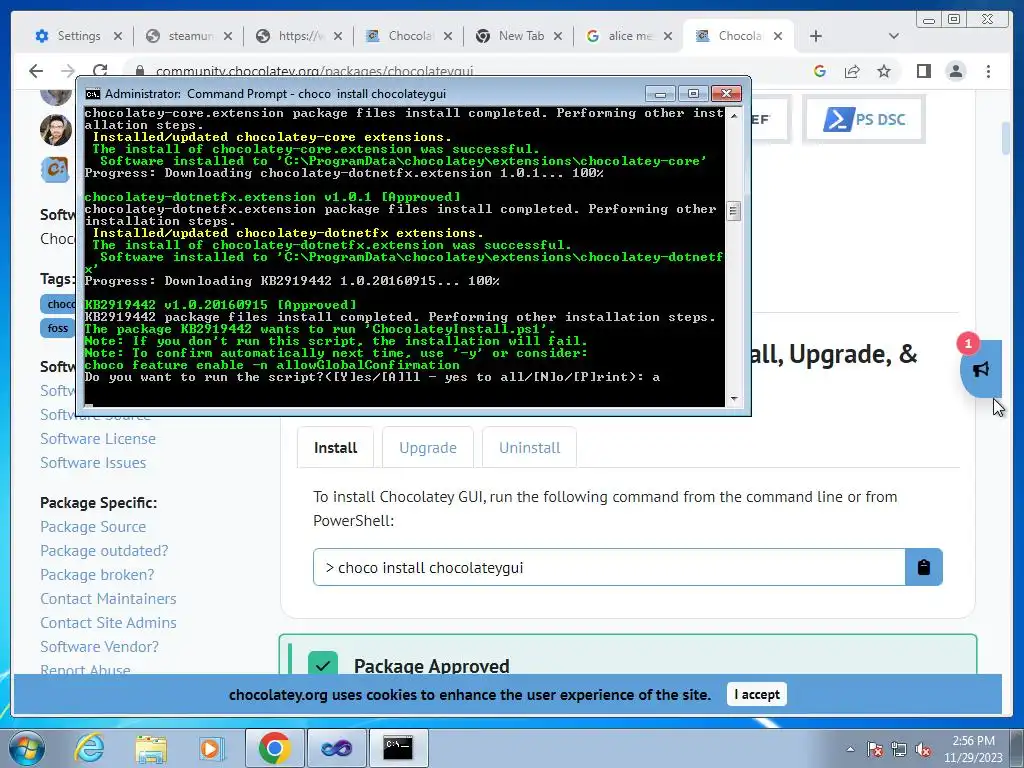This screenshot has height=768, width=1024.
Task: Open Windows Media Player from taskbar
Action: pos(212,748)
